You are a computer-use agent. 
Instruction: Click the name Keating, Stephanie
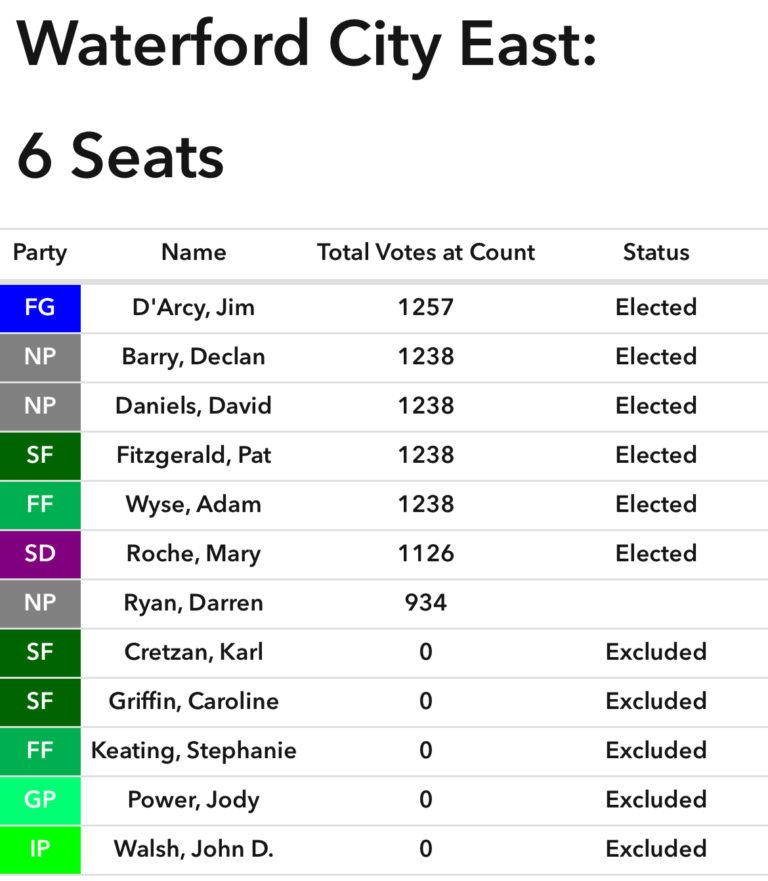tap(193, 751)
